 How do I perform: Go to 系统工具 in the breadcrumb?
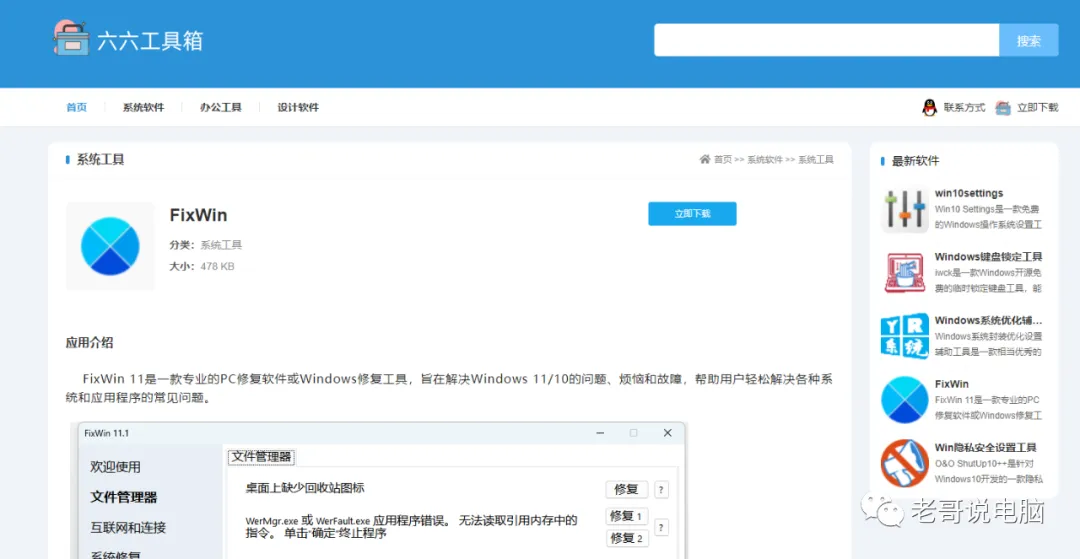(x=816, y=160)
